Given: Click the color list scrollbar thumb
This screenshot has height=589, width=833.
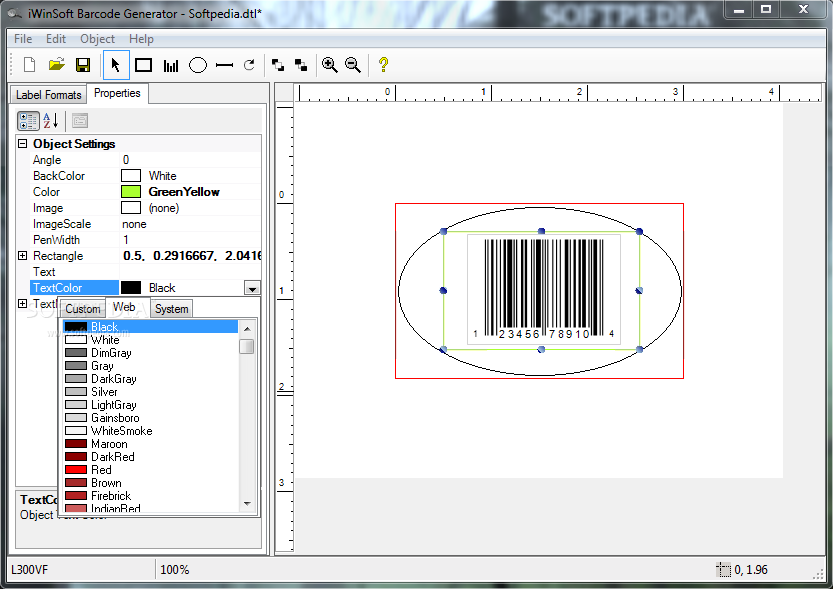Looking at the screenshot, I should [247, 346].
